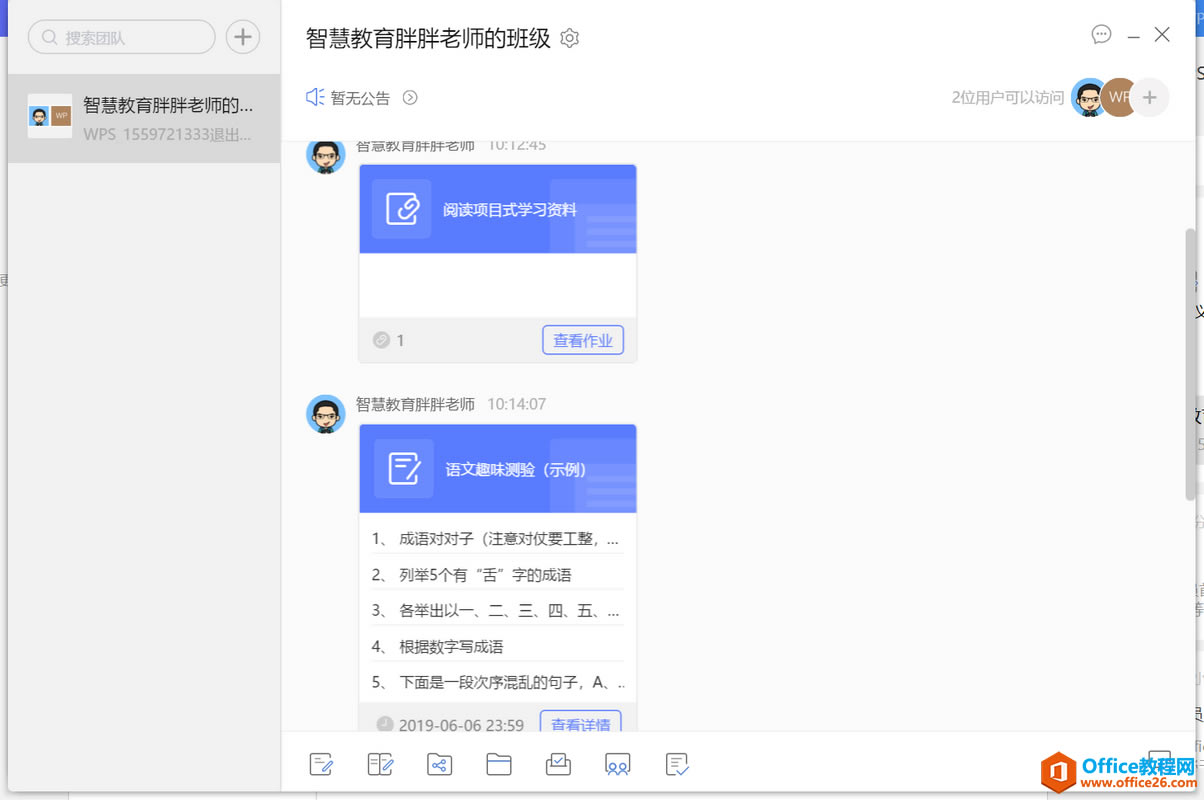Click the 暂无公告 announcement text
Viewport: 1204px width, 800px height.
[361, 97]
